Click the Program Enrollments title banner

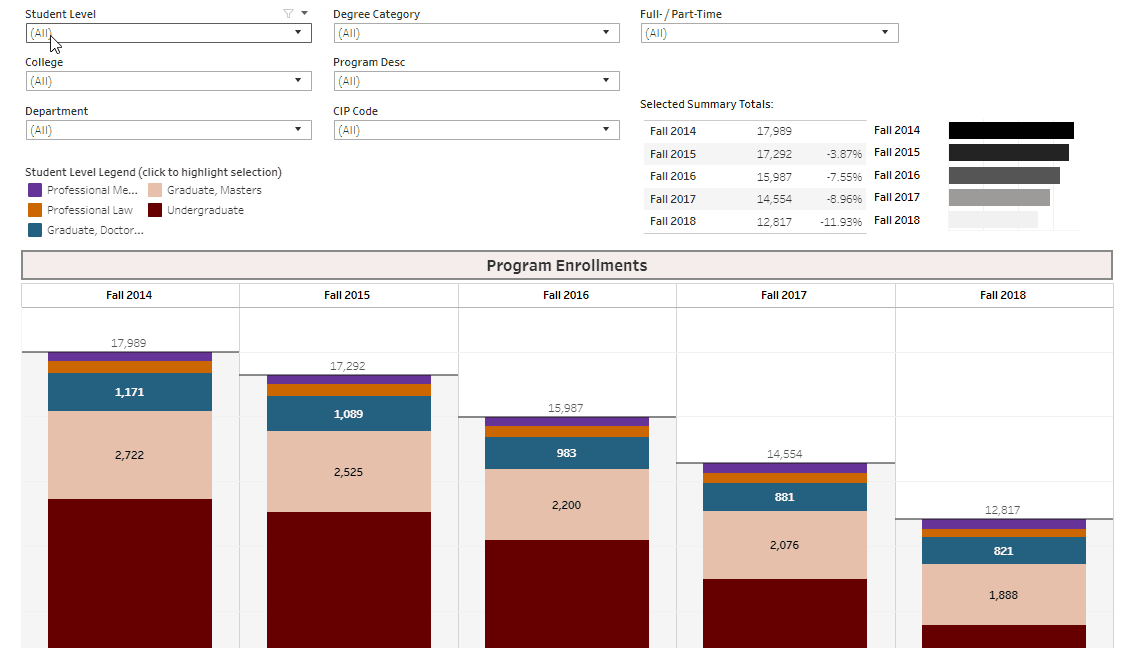tap(566, 265)
